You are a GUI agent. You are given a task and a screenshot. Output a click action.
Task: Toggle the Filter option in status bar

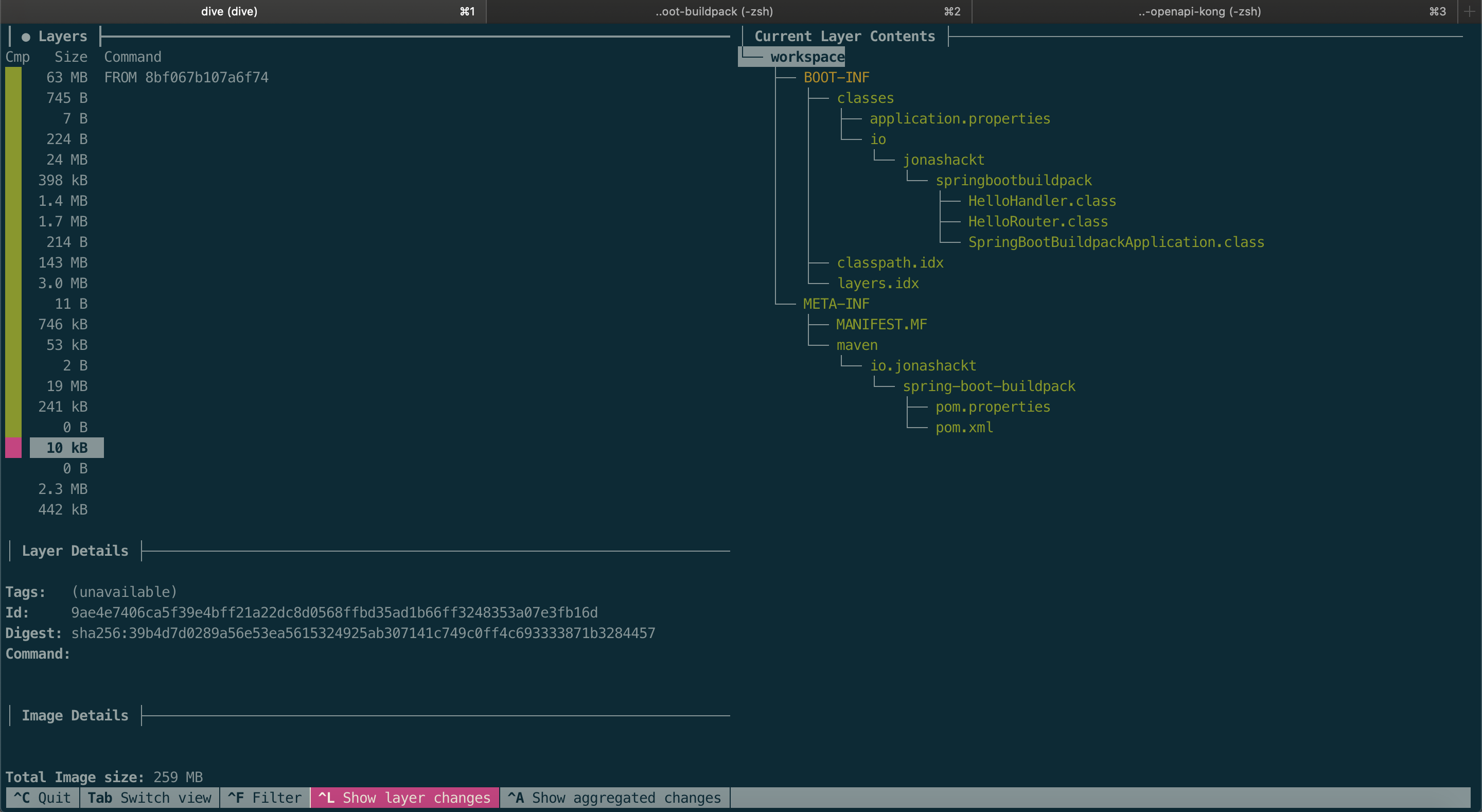click(264, 798)
